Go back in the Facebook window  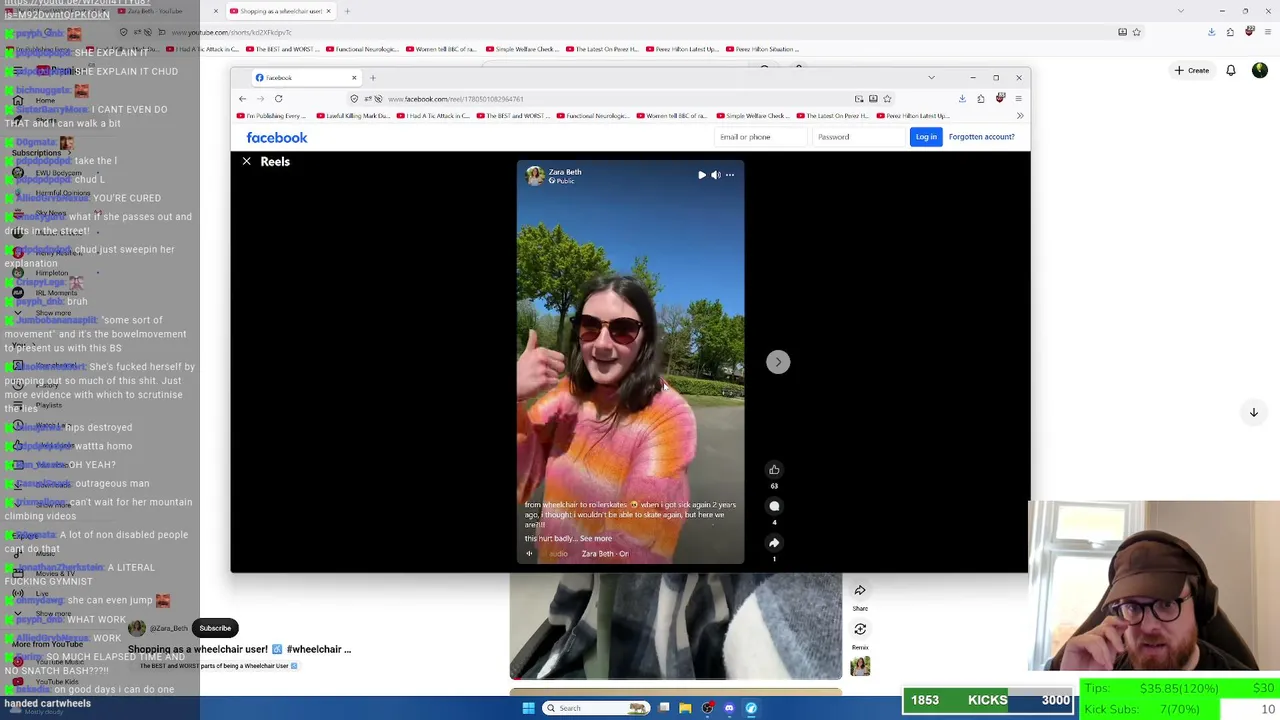[x=242, y=99]
